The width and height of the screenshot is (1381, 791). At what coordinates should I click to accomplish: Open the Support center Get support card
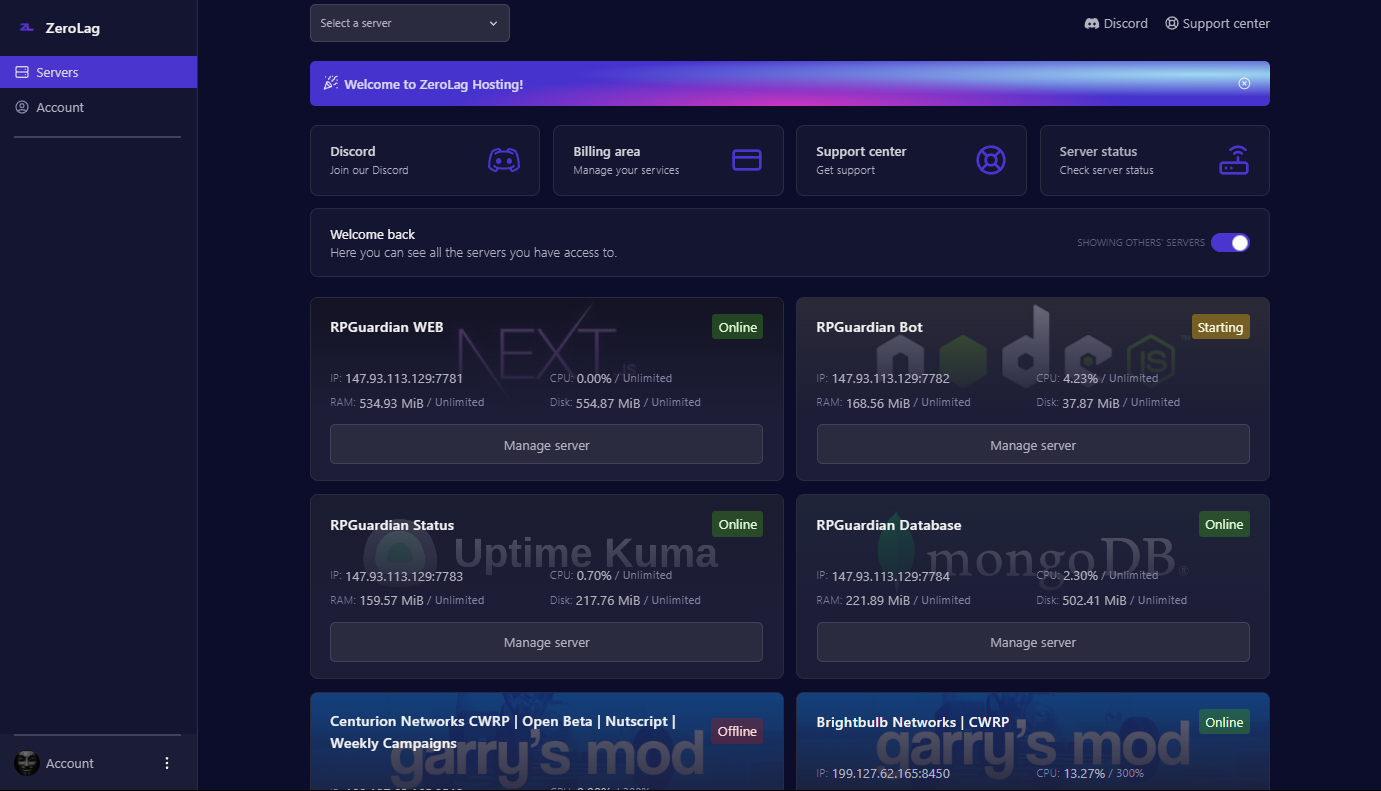click(911, 160)
